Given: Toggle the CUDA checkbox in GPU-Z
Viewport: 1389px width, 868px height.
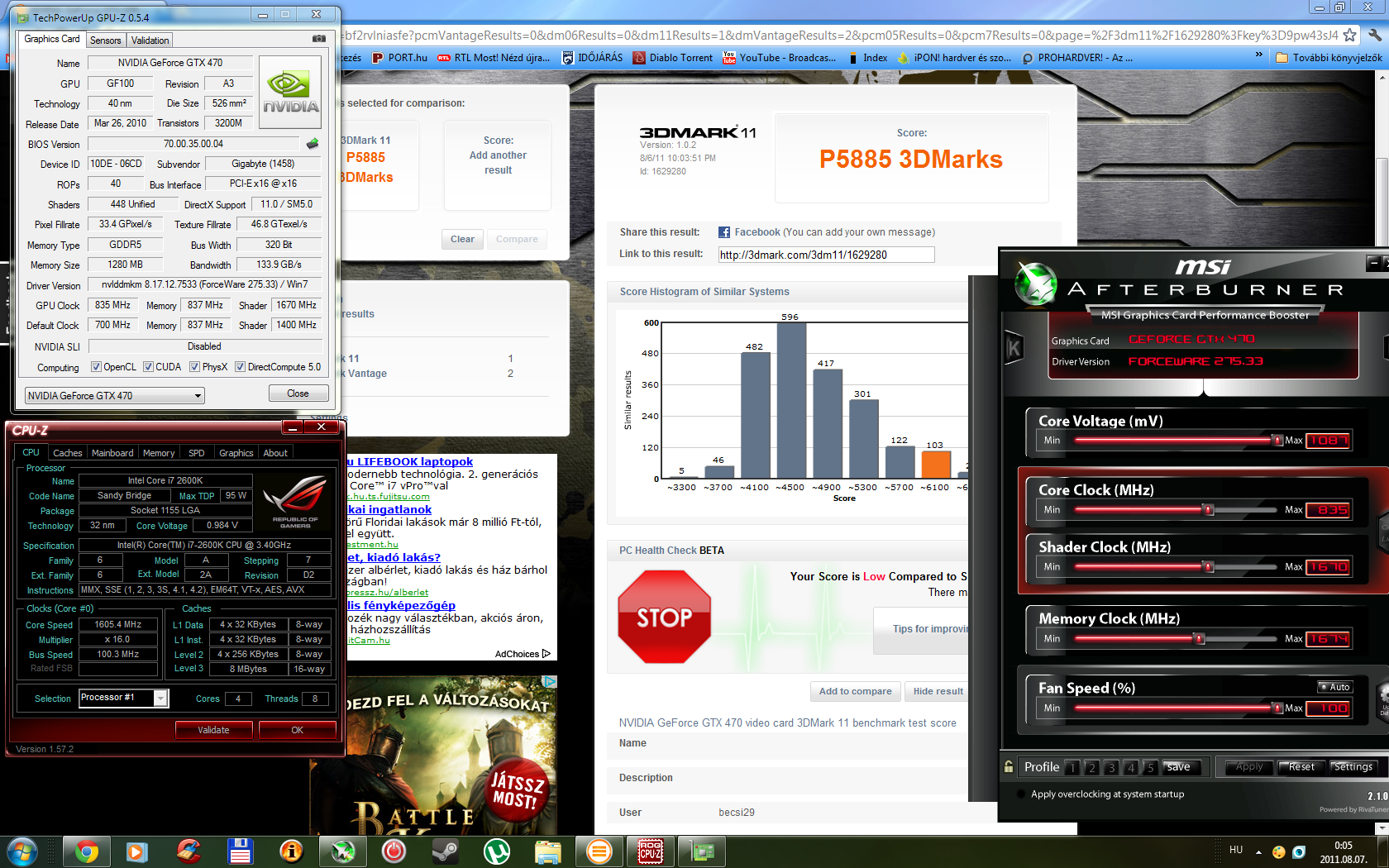Looking at the screenshot, I should [x=148, y=367].
